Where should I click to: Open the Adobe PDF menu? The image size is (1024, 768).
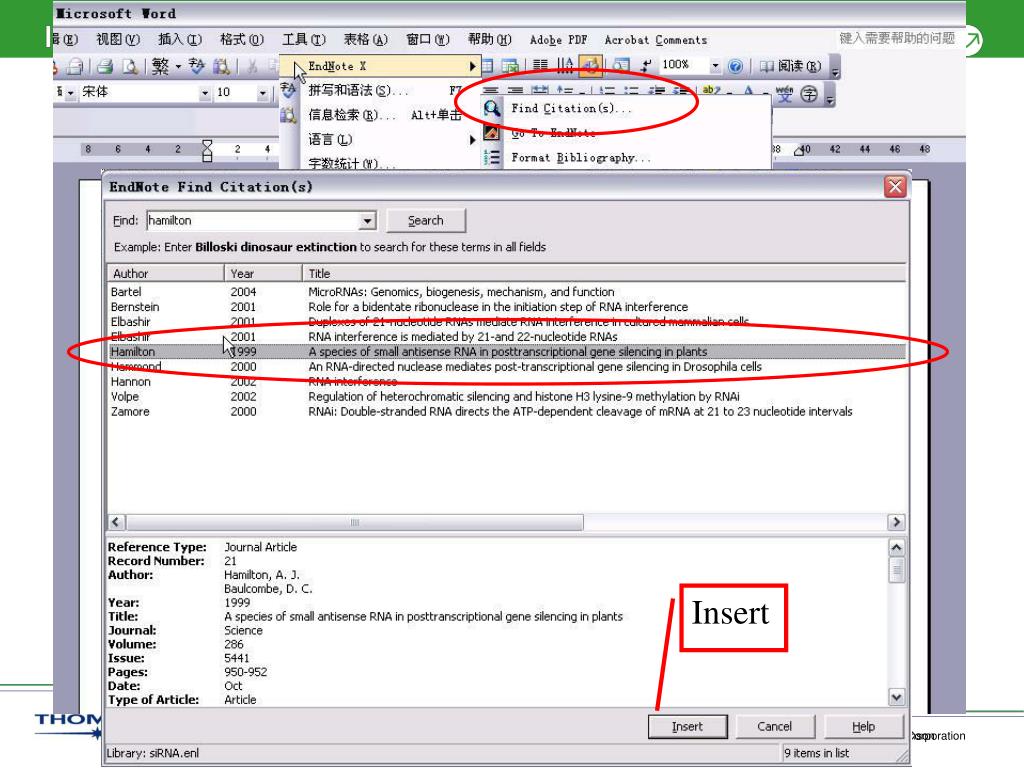(x=558, y=40)
